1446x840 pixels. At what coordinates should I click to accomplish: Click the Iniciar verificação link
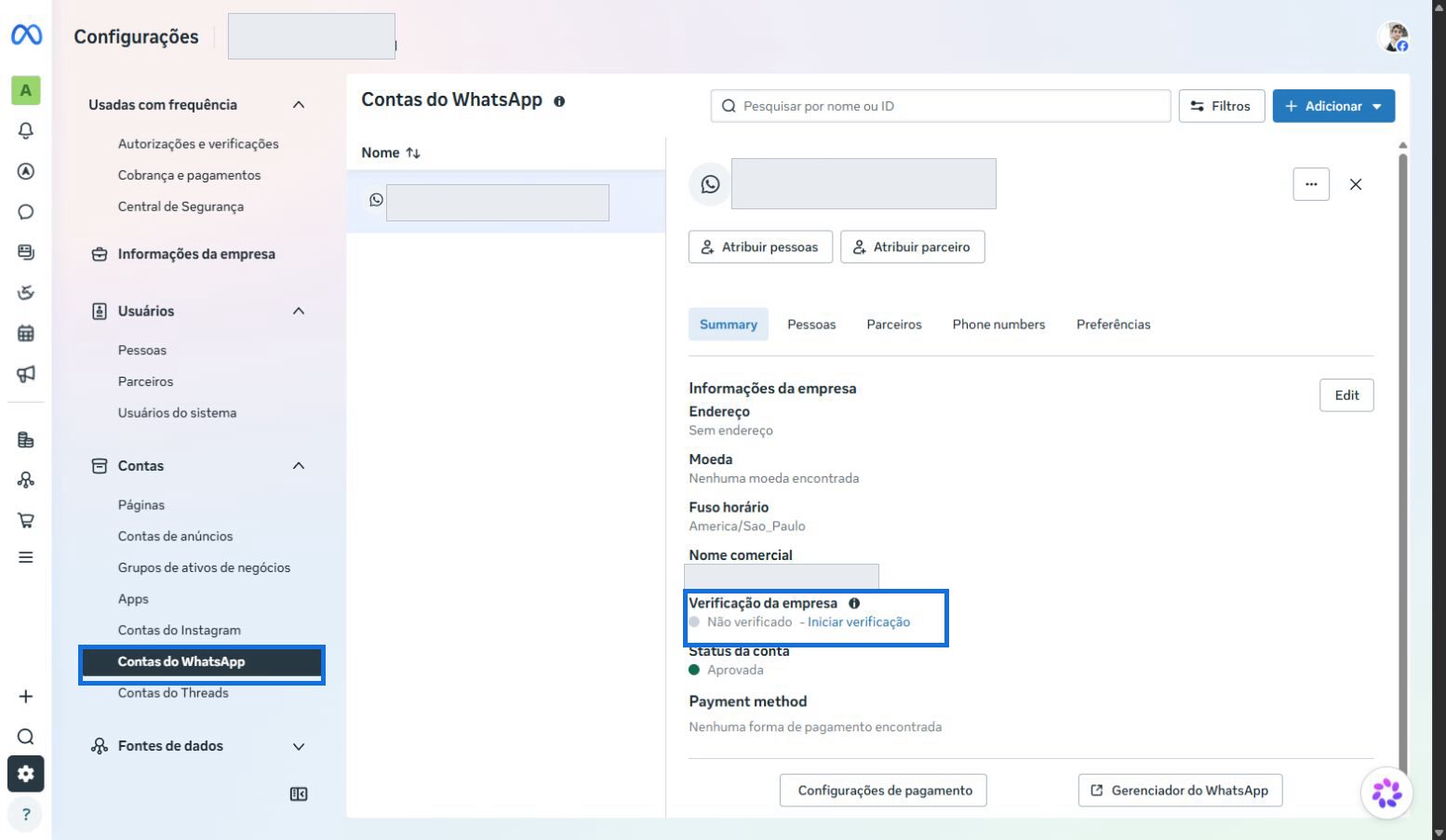click(x=859, y=622)
